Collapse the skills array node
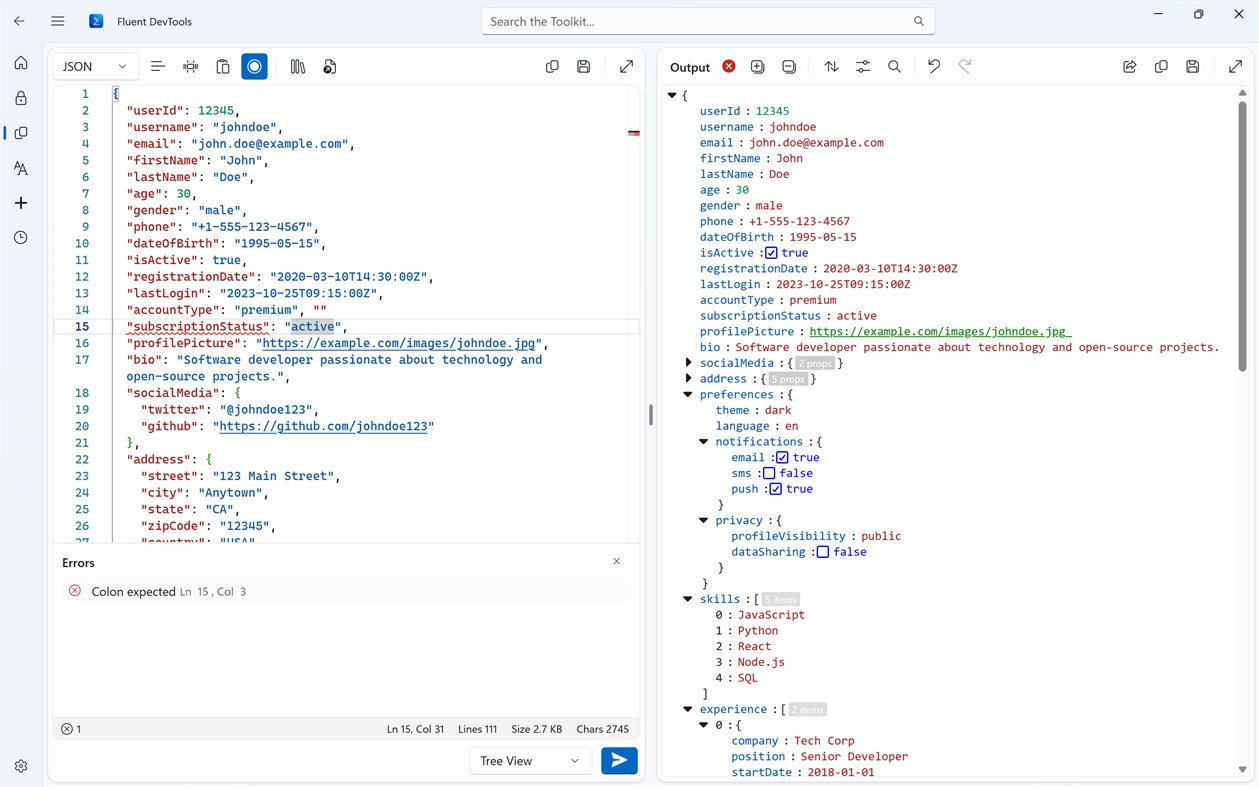The height and width of the screenshot is (787, 1259). (x=688, y=599)
